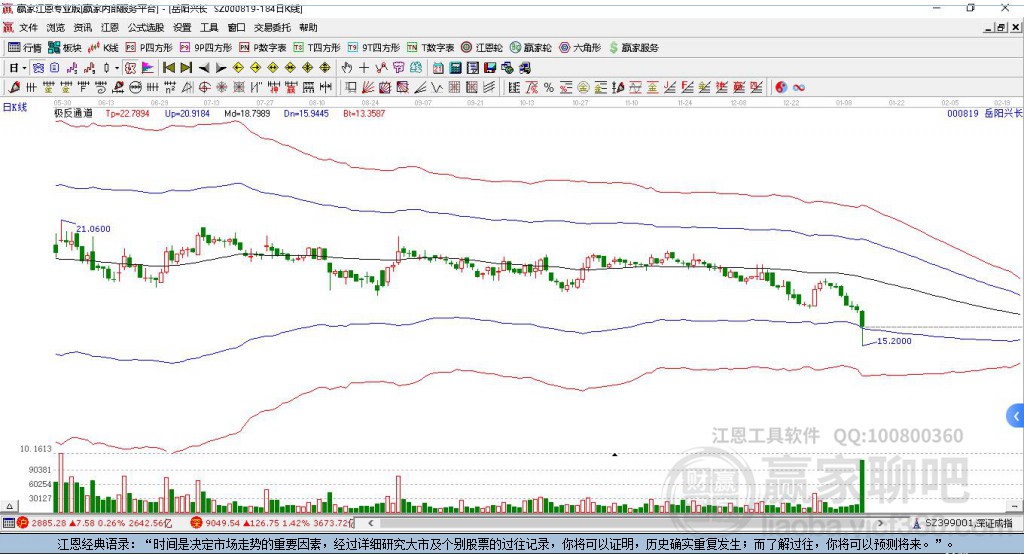This screenshot has width=1024, height=554.
Task: Open the 行情 market quotes view
Action: coord(25,47)
